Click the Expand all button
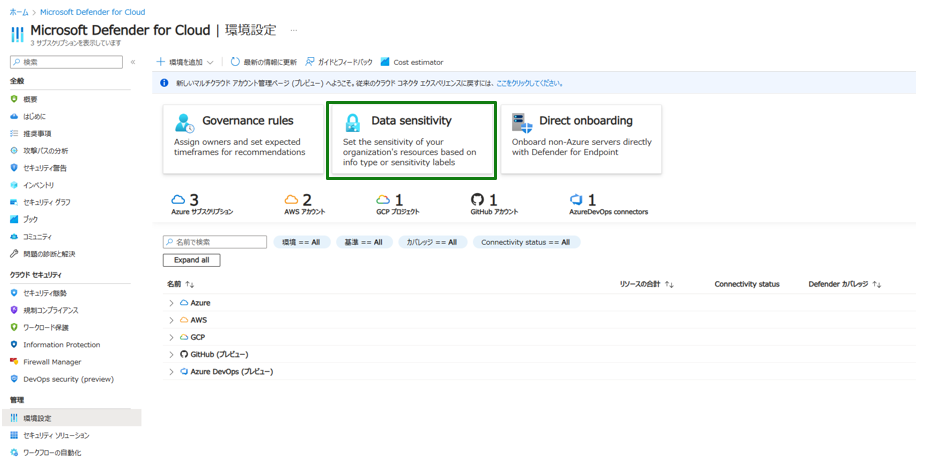 (192, 260)
